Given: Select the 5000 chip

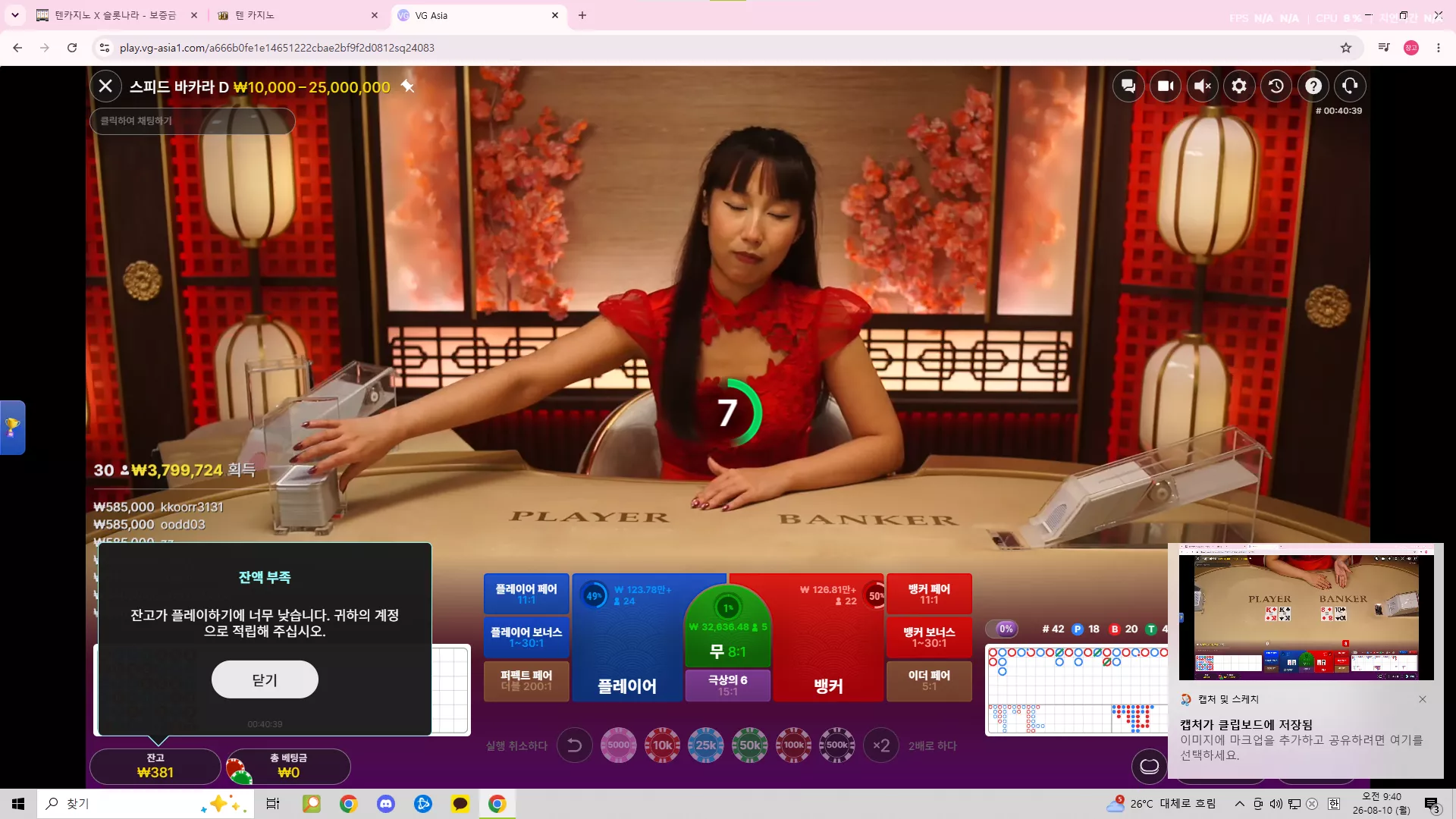Looking at the screenshot, I should click(x=619, y=745).
